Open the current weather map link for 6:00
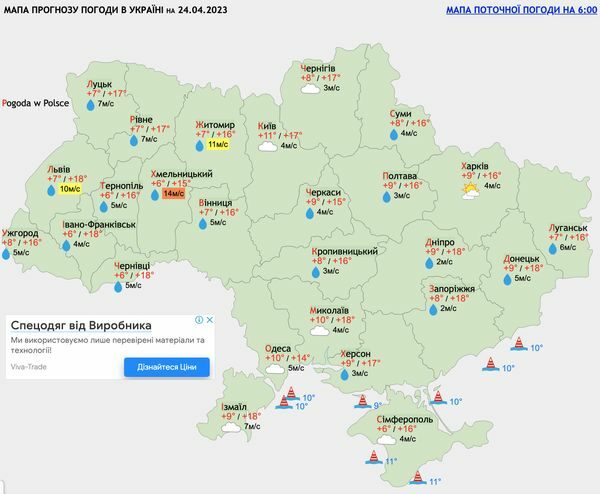This screenshot has width=600, height=494. coord(522,10)
